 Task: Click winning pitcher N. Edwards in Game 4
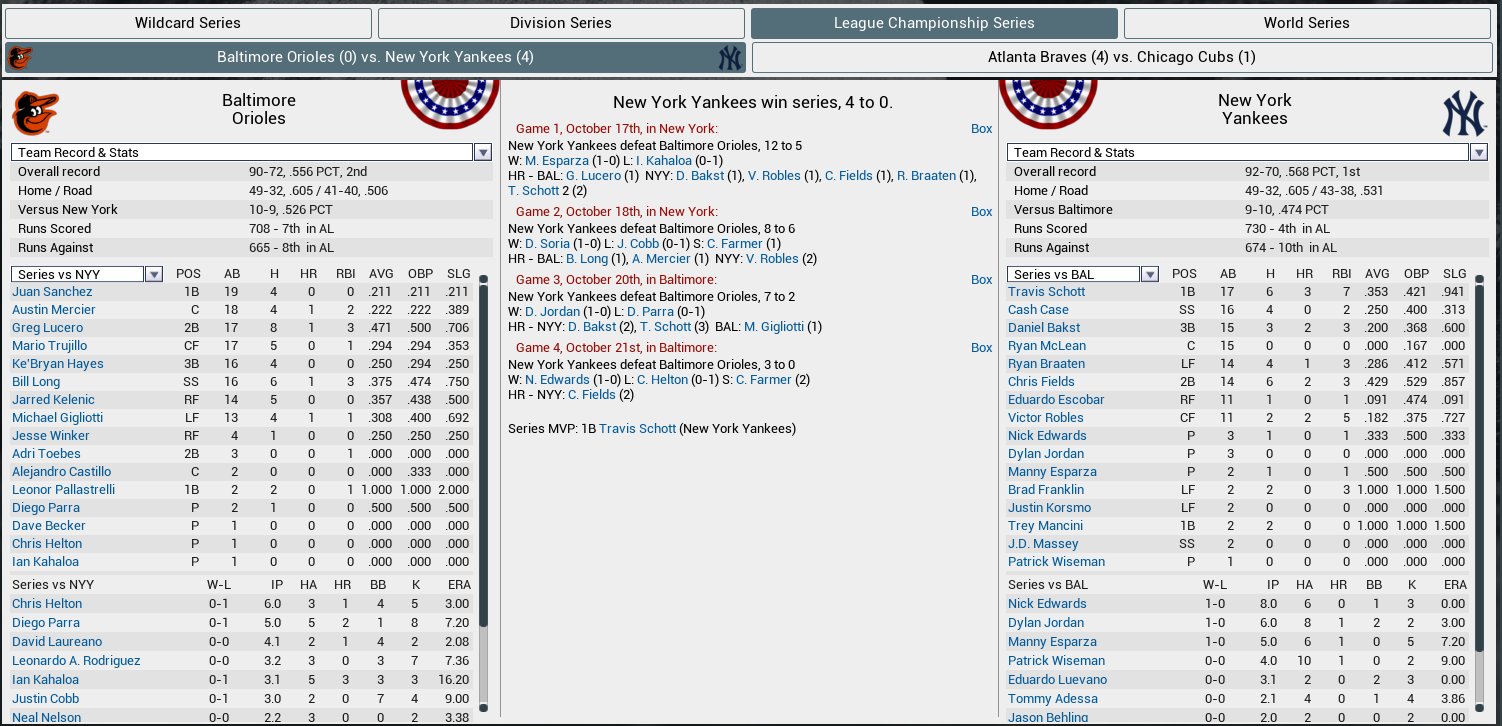coord(559,379)
